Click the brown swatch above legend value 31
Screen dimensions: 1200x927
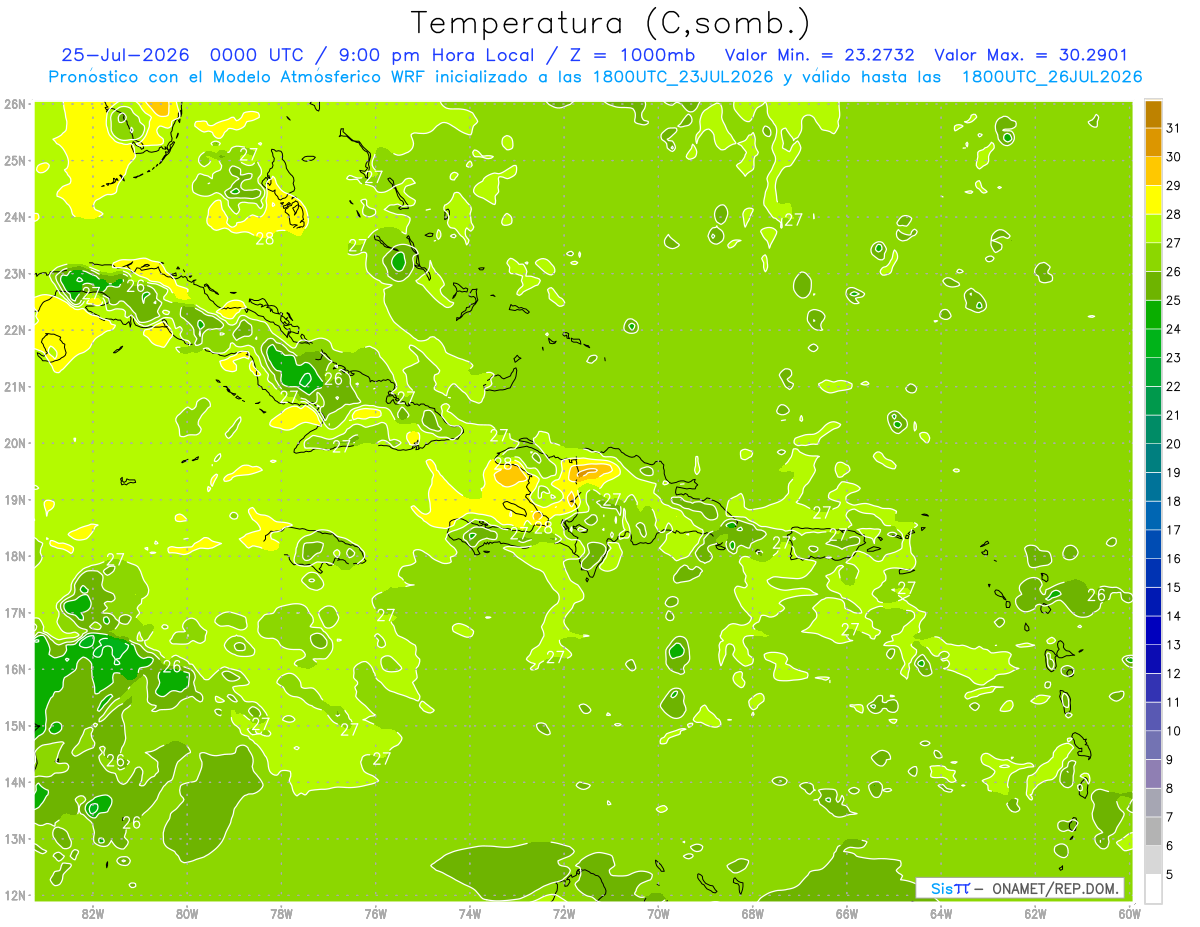[x=1153, y=113]
